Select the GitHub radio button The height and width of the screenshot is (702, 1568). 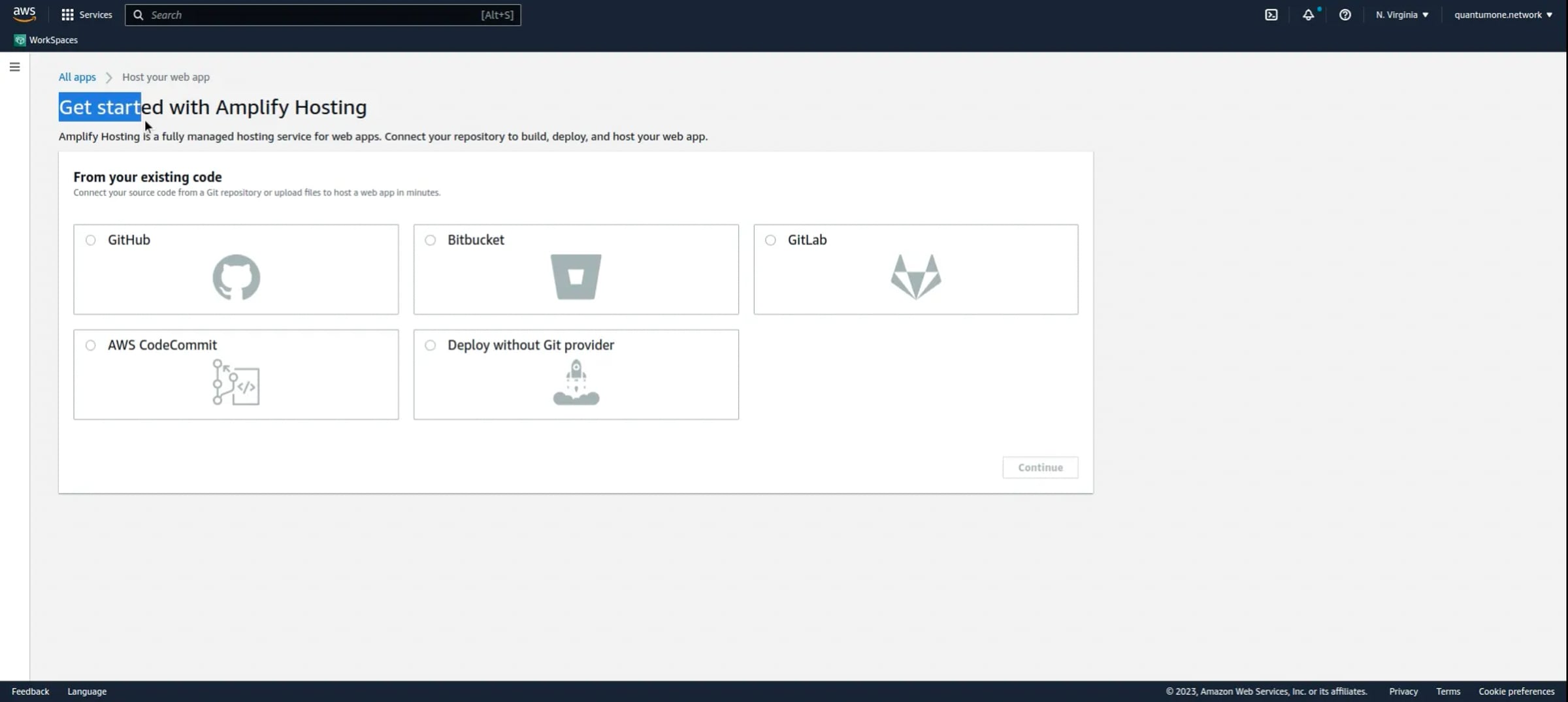click(91, 240)
